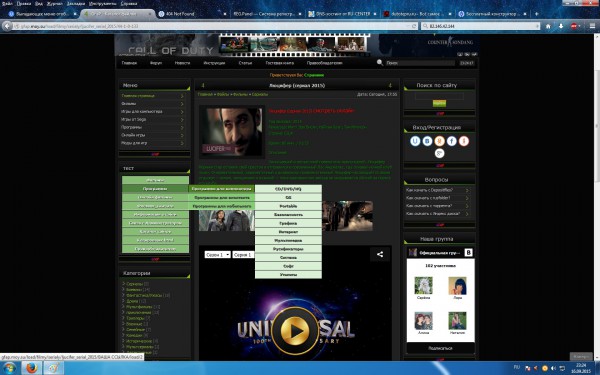Image resolution: width=600 pixels, height=375 pixels.
Task: Open Firefox from the Windows taskbar
Action: point(32,368)
